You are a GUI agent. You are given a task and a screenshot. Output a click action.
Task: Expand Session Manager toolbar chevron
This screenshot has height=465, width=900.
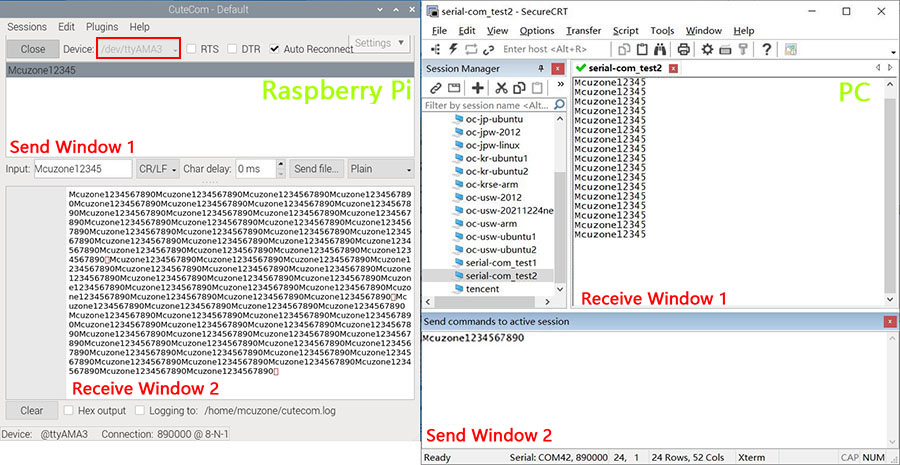[561, 84]
